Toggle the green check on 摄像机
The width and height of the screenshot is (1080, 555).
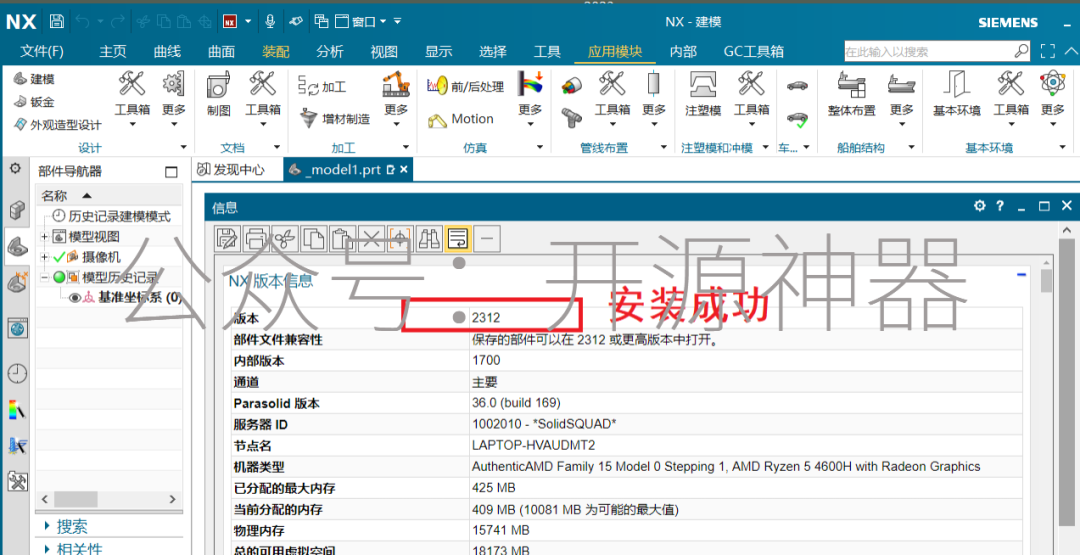pyautogui.click(x=59, y=257)
